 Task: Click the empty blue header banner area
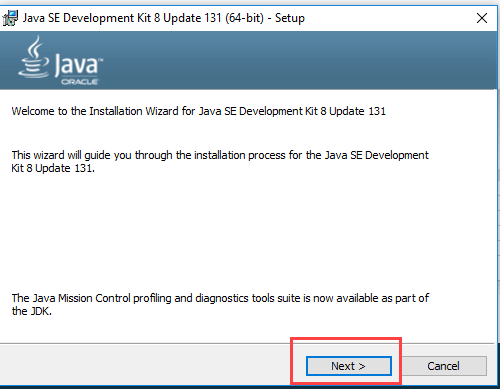300,60
